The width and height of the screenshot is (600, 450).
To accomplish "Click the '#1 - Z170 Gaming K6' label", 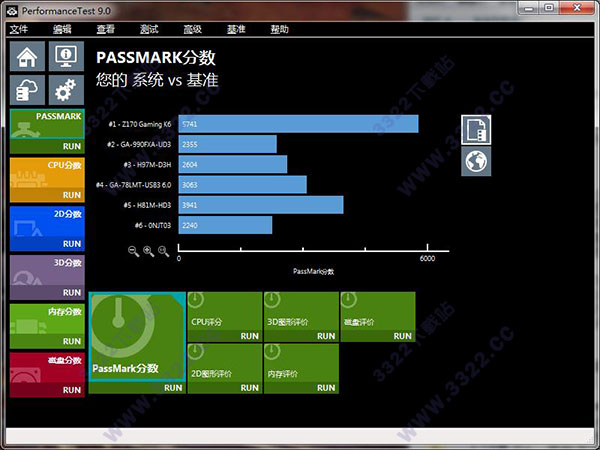I will coord(140,124).
